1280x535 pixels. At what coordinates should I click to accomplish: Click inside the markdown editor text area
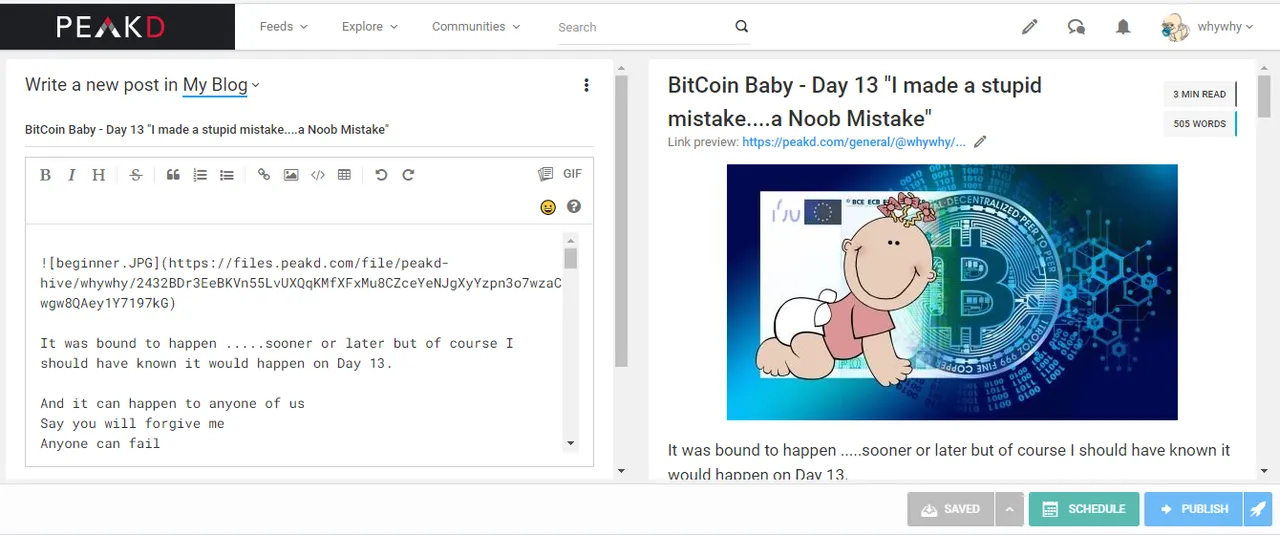point(300,340)
